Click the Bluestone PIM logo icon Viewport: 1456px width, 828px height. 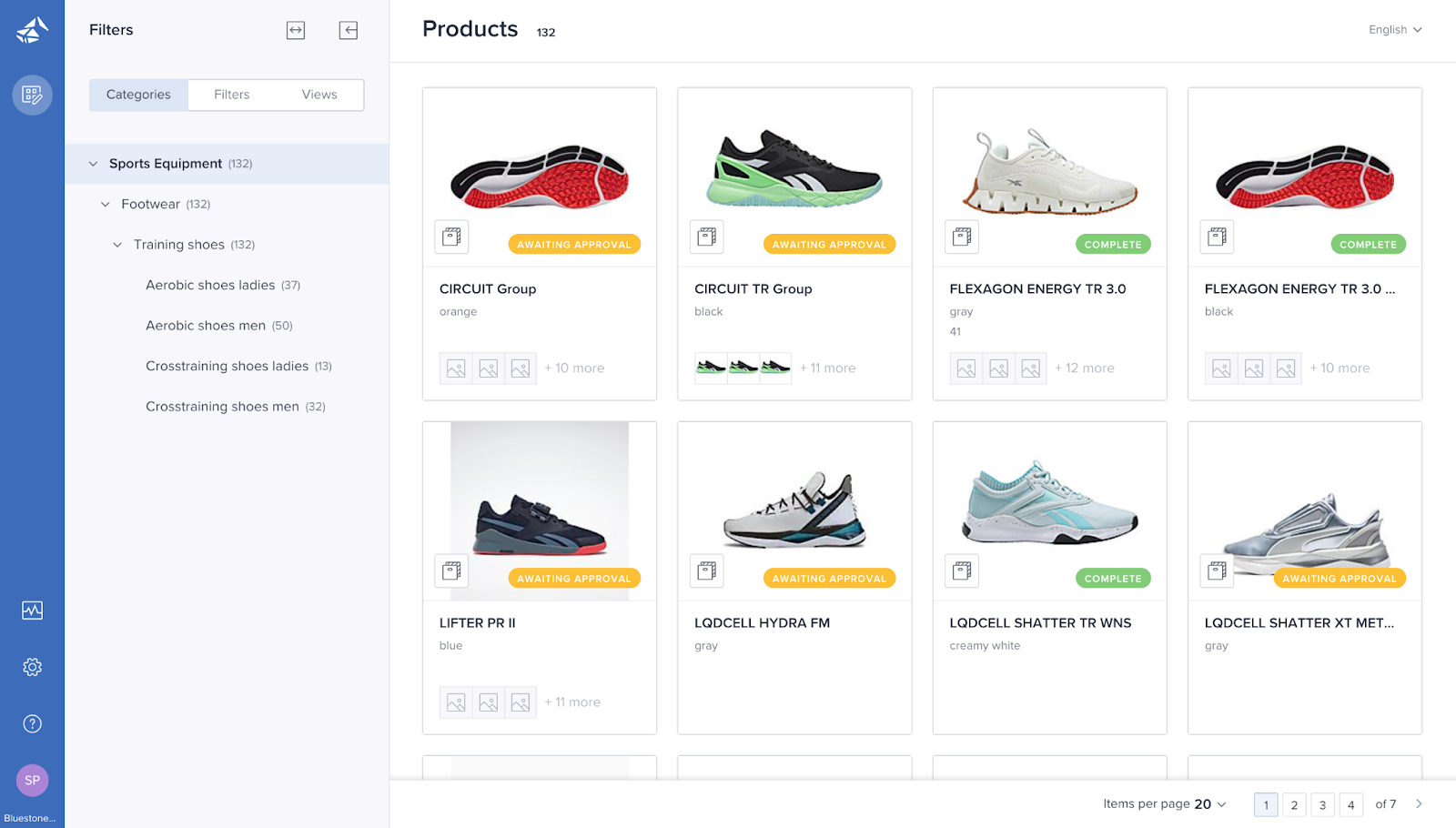(x=32, y=30)
